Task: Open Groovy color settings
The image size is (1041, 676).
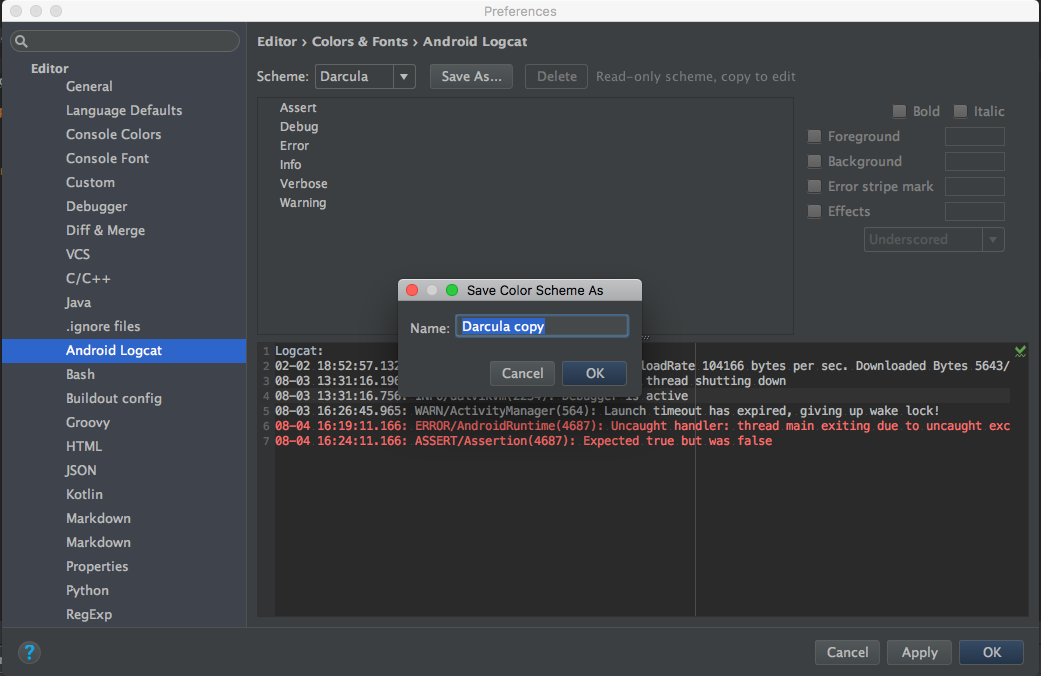Action: pyautogui.click(x=88, y=422)
